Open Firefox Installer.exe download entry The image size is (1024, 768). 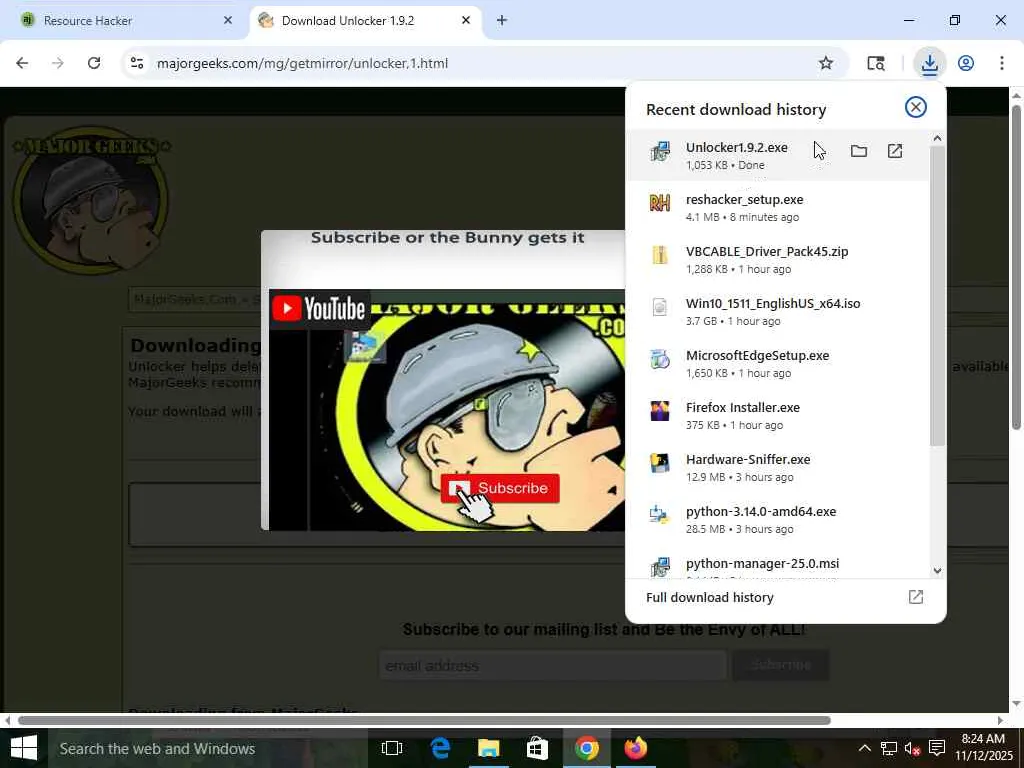point(777,416)
